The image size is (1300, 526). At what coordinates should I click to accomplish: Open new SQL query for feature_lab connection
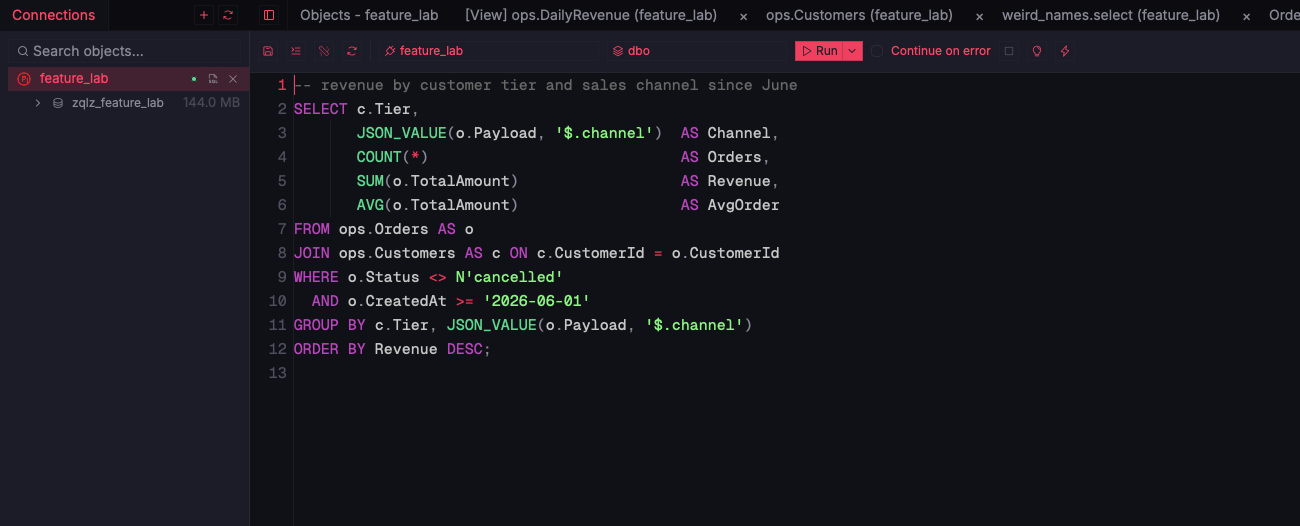pyautogui.click(x=213, y=78)
